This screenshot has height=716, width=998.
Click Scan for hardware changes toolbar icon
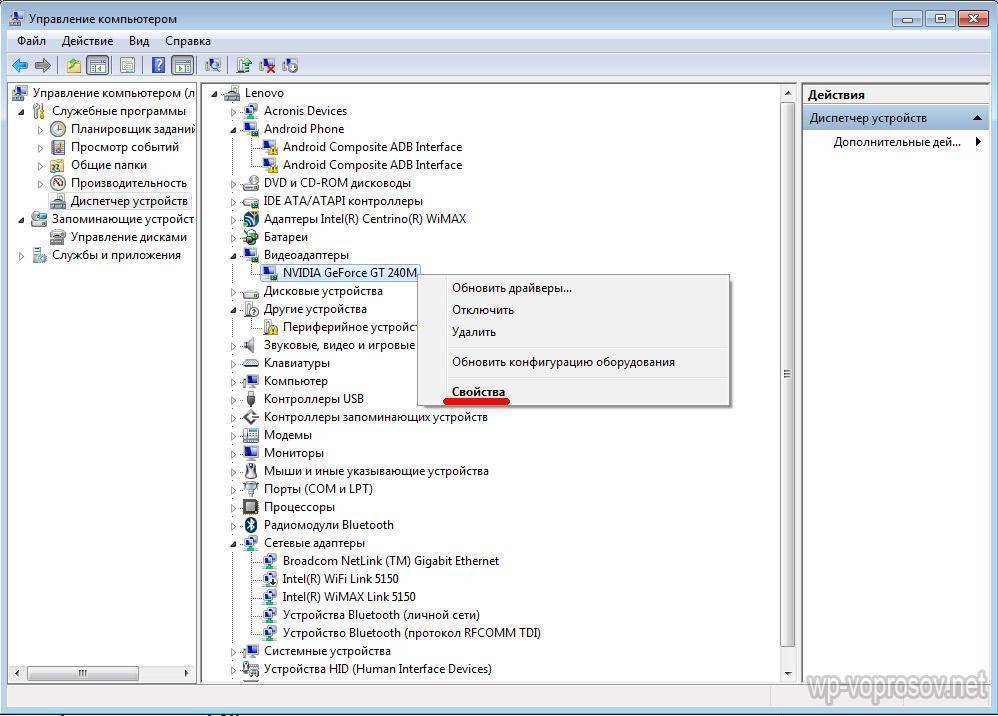pyautogui.click(x=212, y=66)
